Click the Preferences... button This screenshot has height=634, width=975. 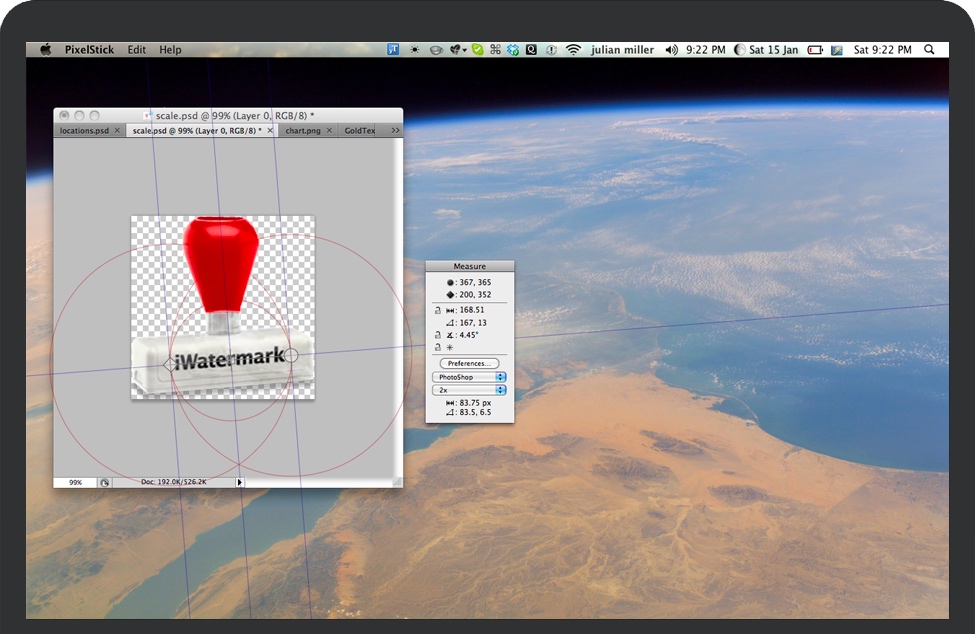coord(469,363)
